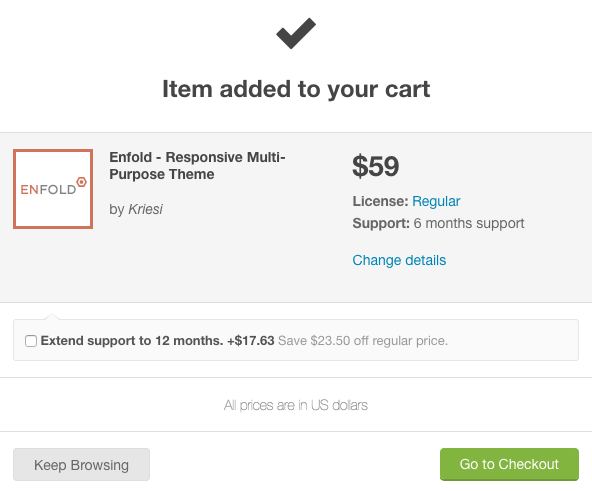Screen dimensions: 592x491
Task: Click the 'Save $23.50 off regular price' text
Action: pos(363,341)
